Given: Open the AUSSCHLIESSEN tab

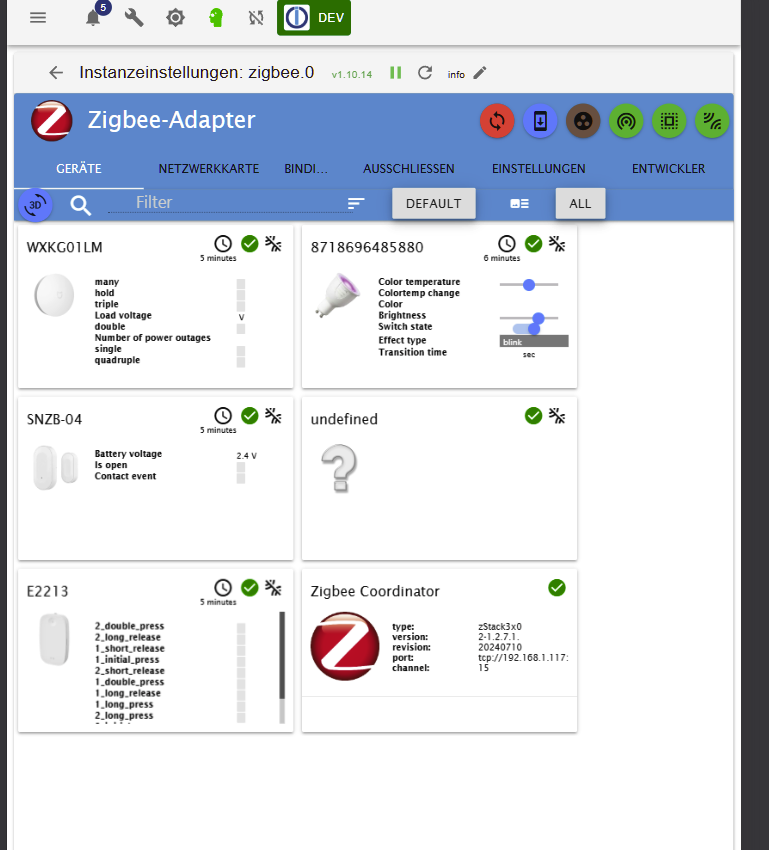Looking at the screenshot, I should (x=409, y=169).
